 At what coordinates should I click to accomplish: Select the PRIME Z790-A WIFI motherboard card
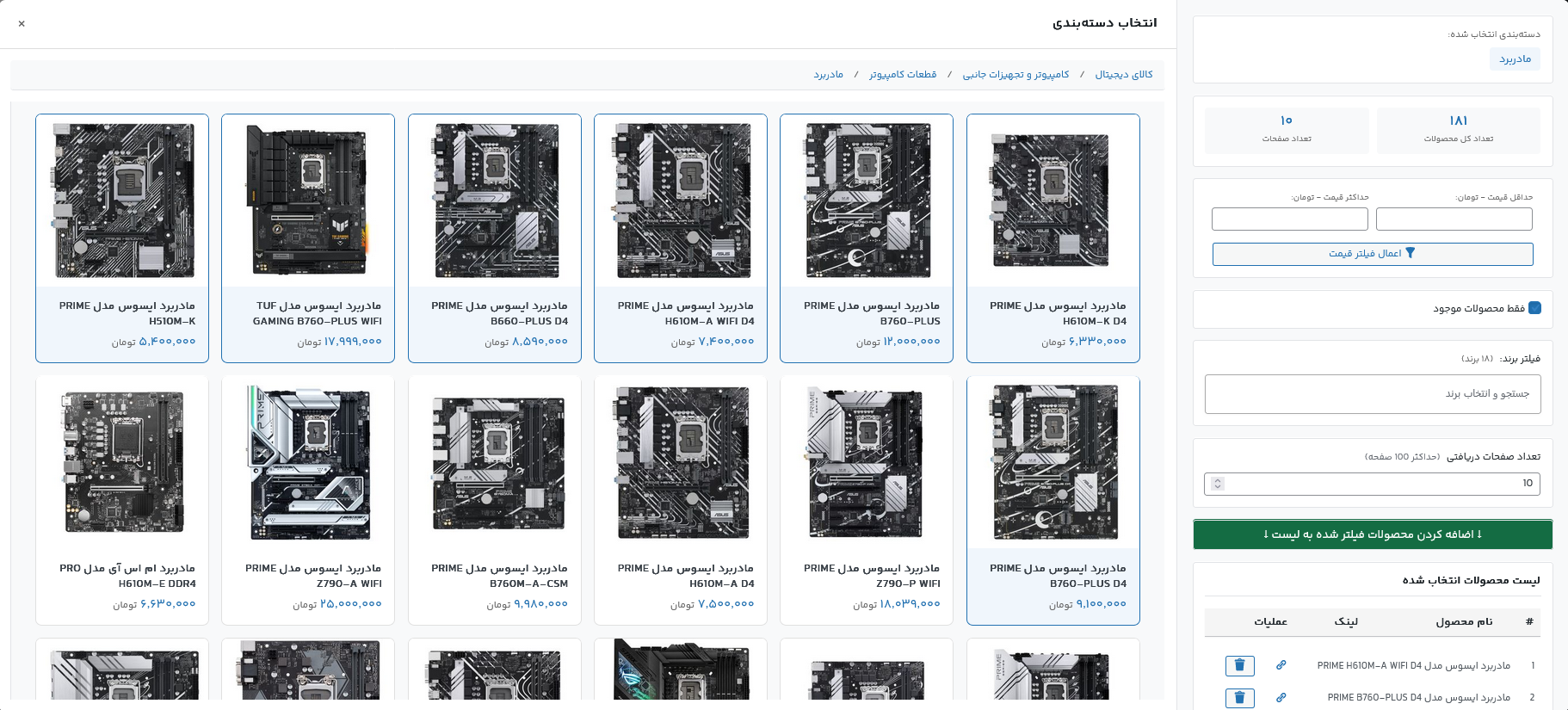[x=308, y=499]
